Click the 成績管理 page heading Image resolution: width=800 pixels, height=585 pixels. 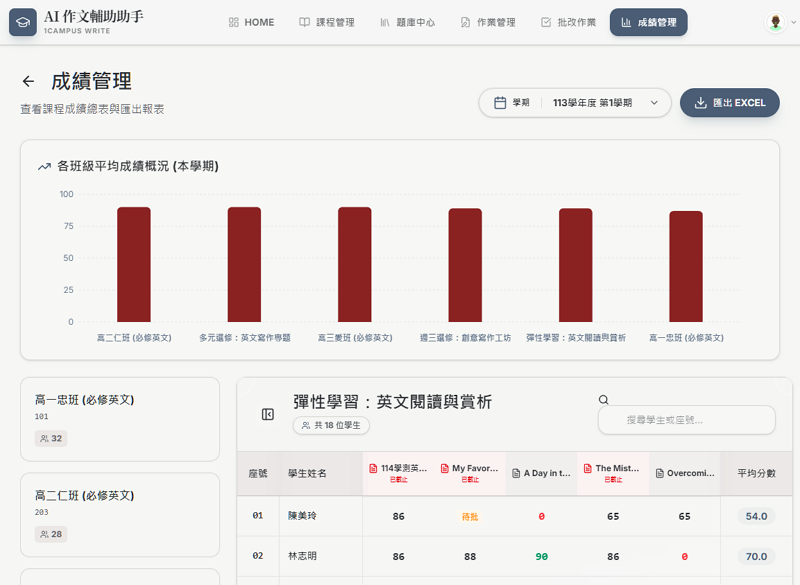91,81
